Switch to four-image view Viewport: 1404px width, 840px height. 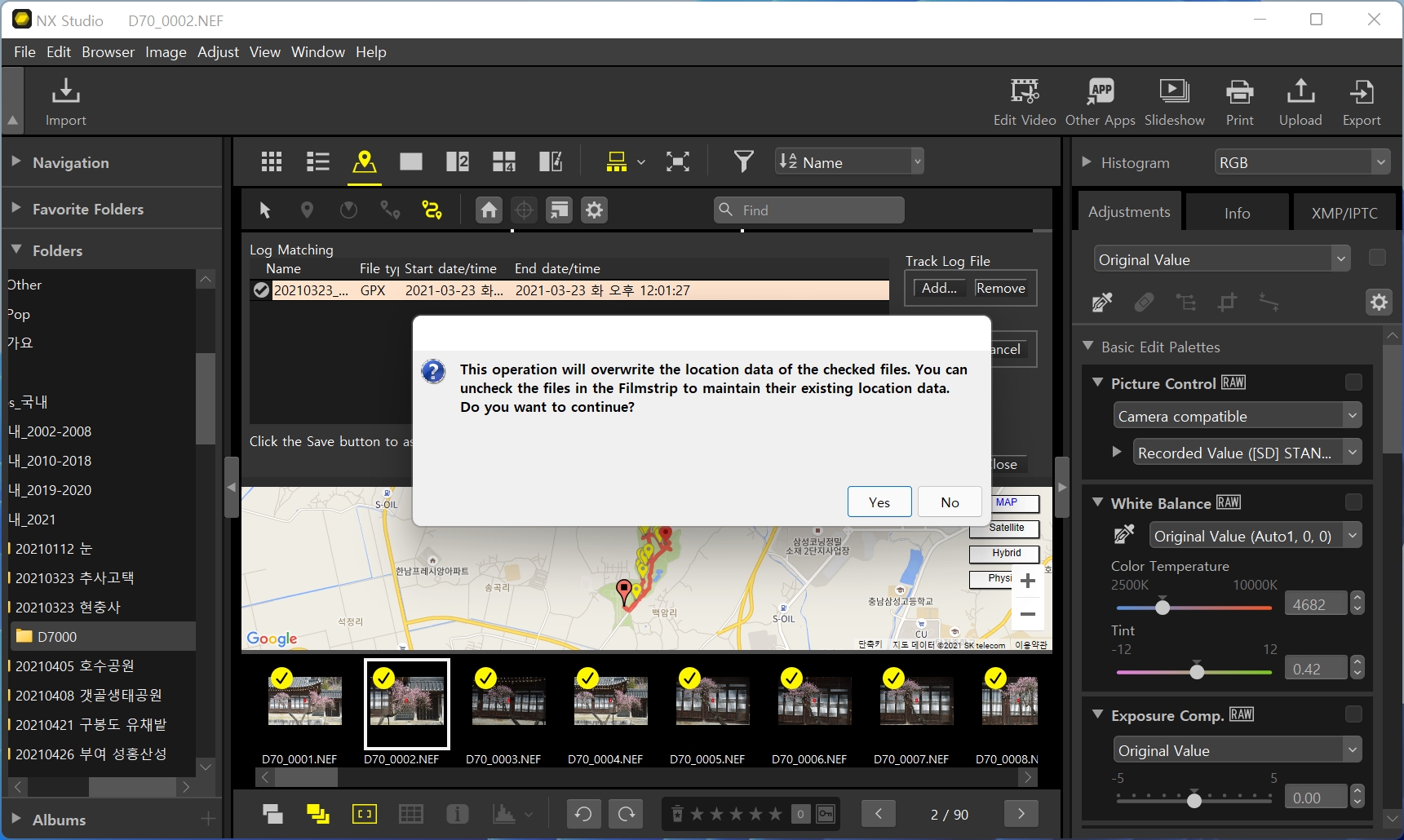pyautogui.click(x=504, y=161)
